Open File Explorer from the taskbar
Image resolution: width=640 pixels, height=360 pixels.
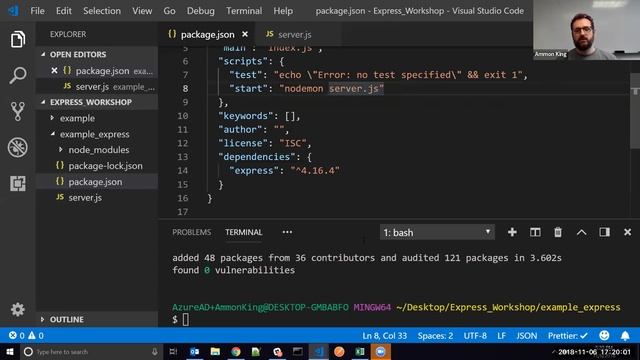tap(215, 351)
